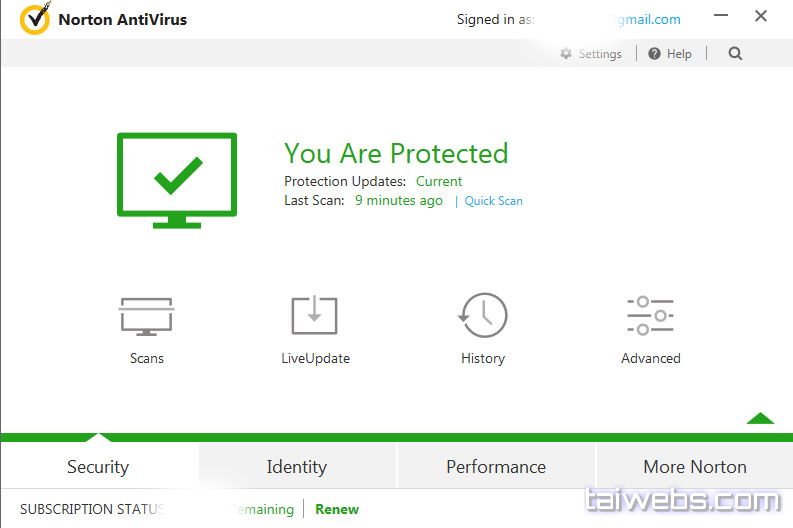Click the Norton logo icon
793x528 pixels.
(35, 19)
